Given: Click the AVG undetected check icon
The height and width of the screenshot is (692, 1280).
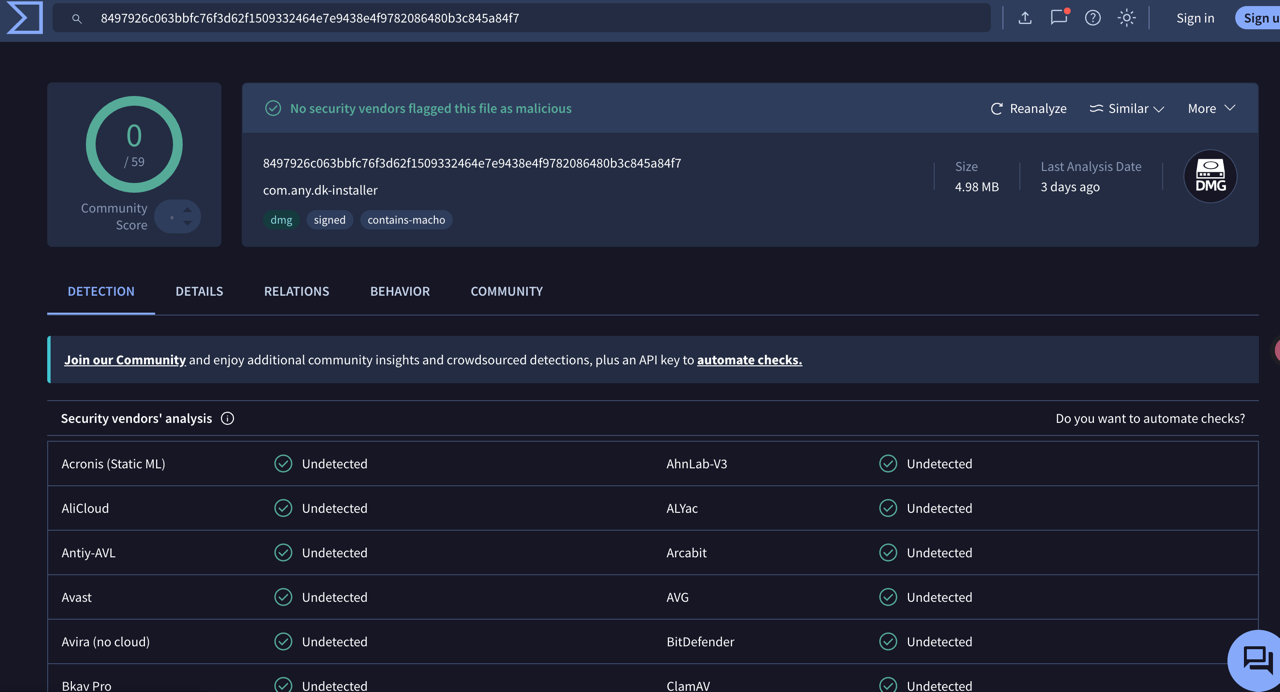Looking at the screenshot, I should [x=888, y=597].
